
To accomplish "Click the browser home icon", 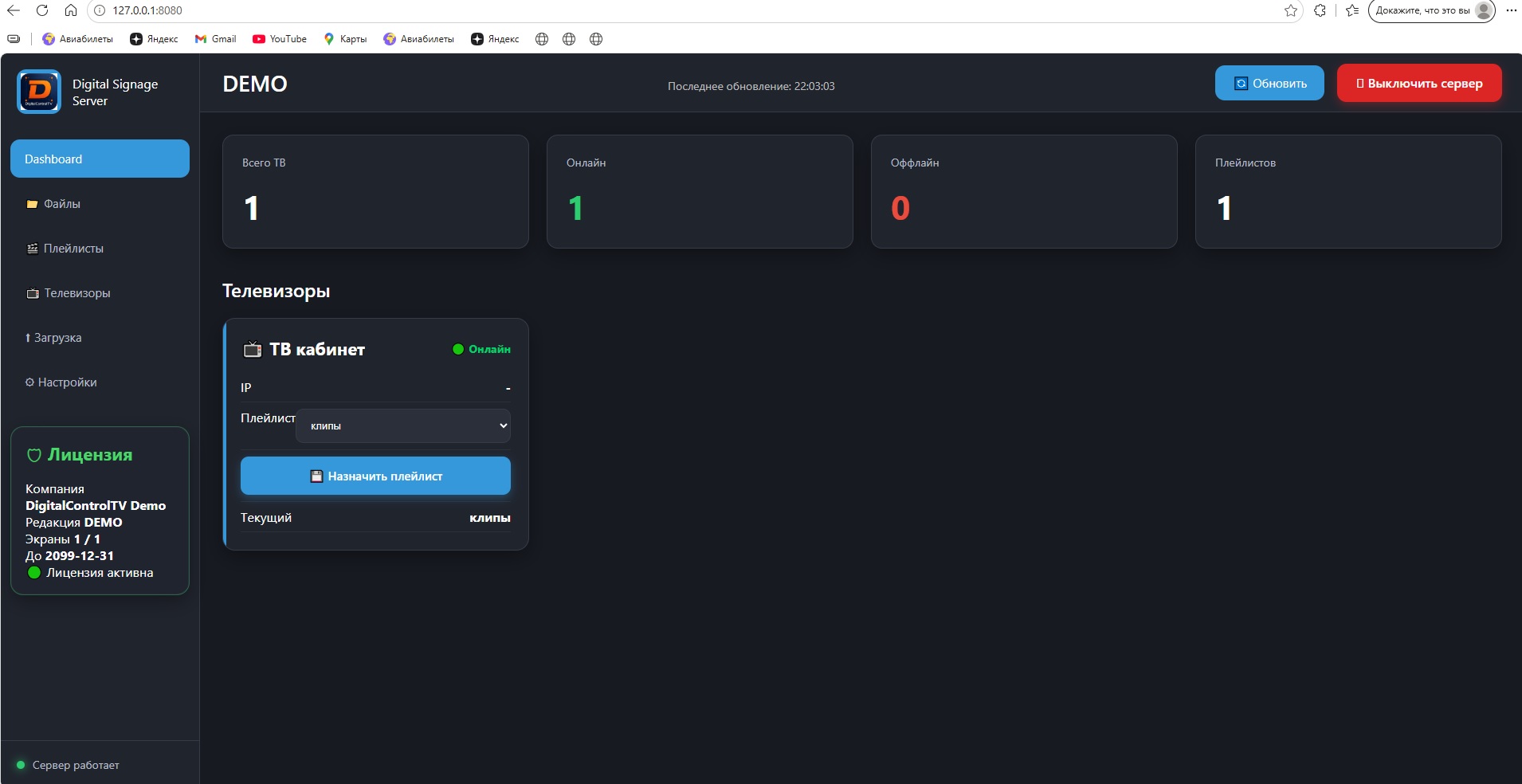I will (71, 10).
